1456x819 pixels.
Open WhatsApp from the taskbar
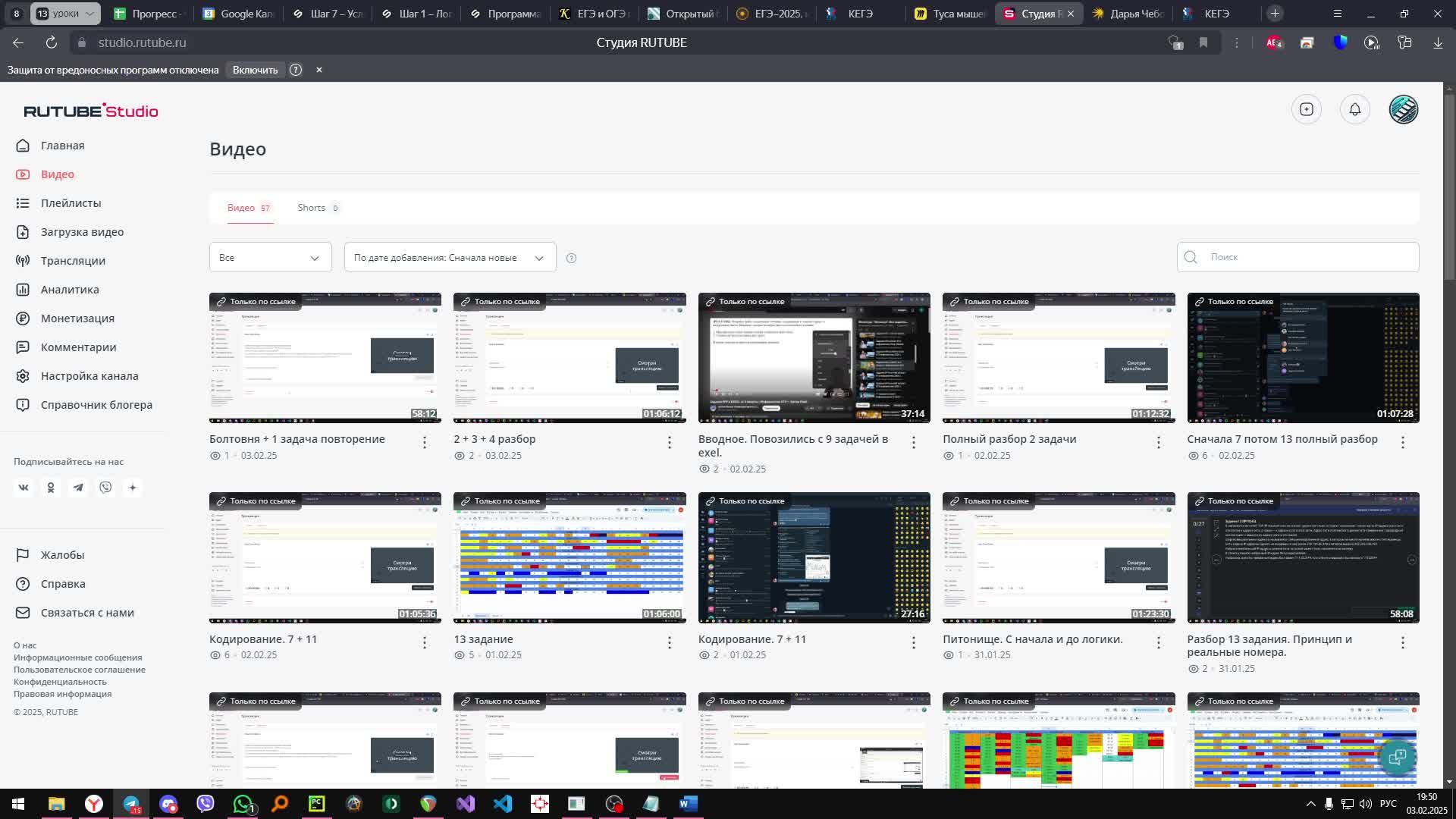point(243,804)
